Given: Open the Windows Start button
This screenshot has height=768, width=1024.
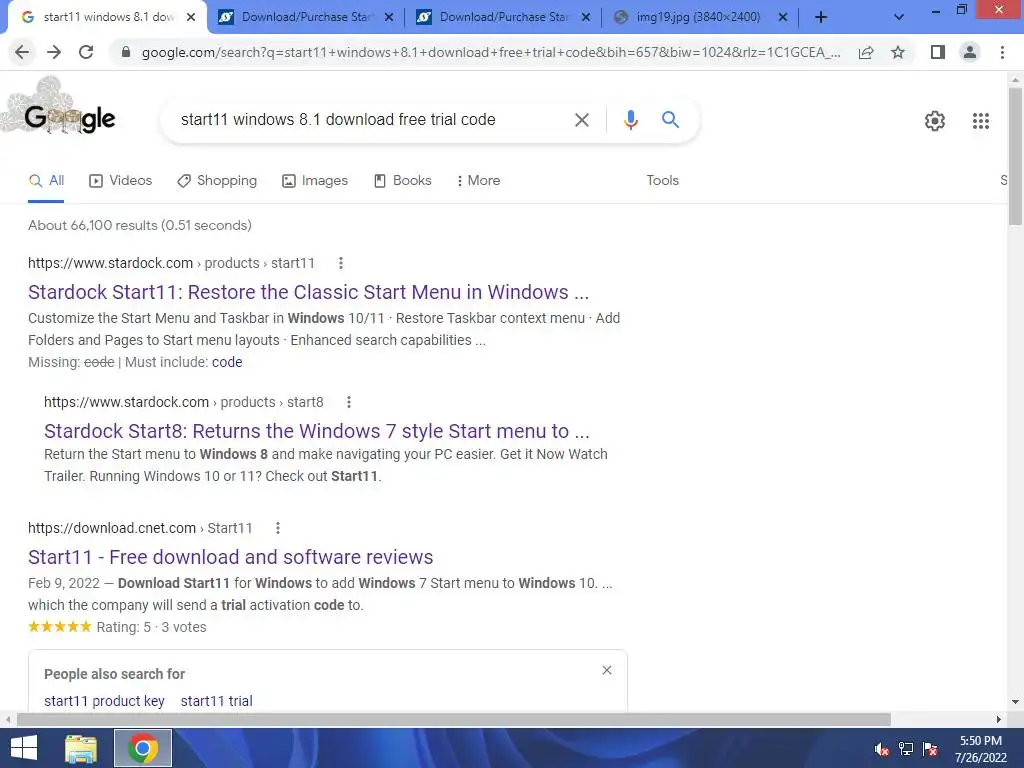Looking at the screenshot, I should click(x=24, y=748).
